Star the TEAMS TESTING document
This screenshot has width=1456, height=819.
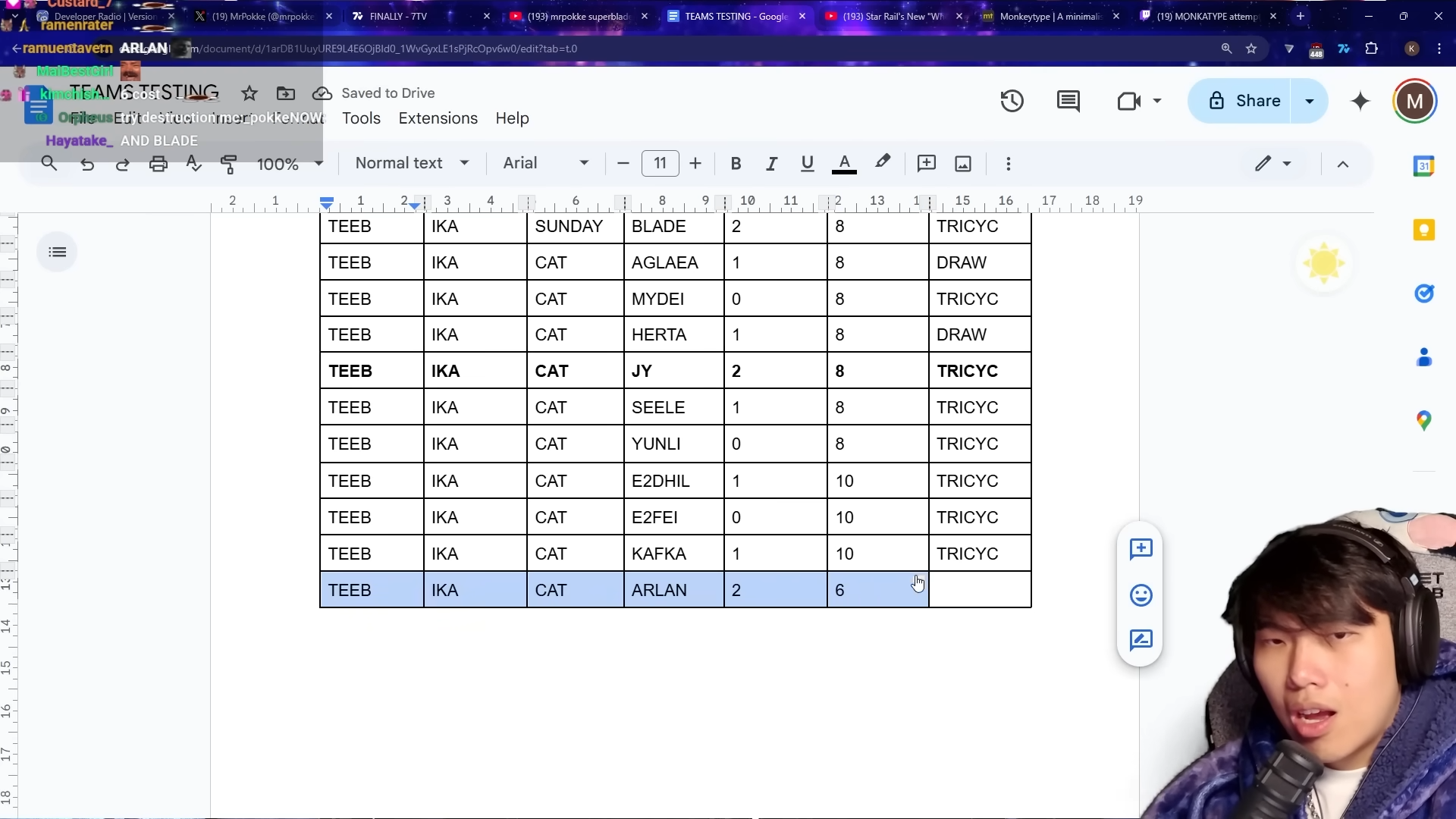point(249,93)
